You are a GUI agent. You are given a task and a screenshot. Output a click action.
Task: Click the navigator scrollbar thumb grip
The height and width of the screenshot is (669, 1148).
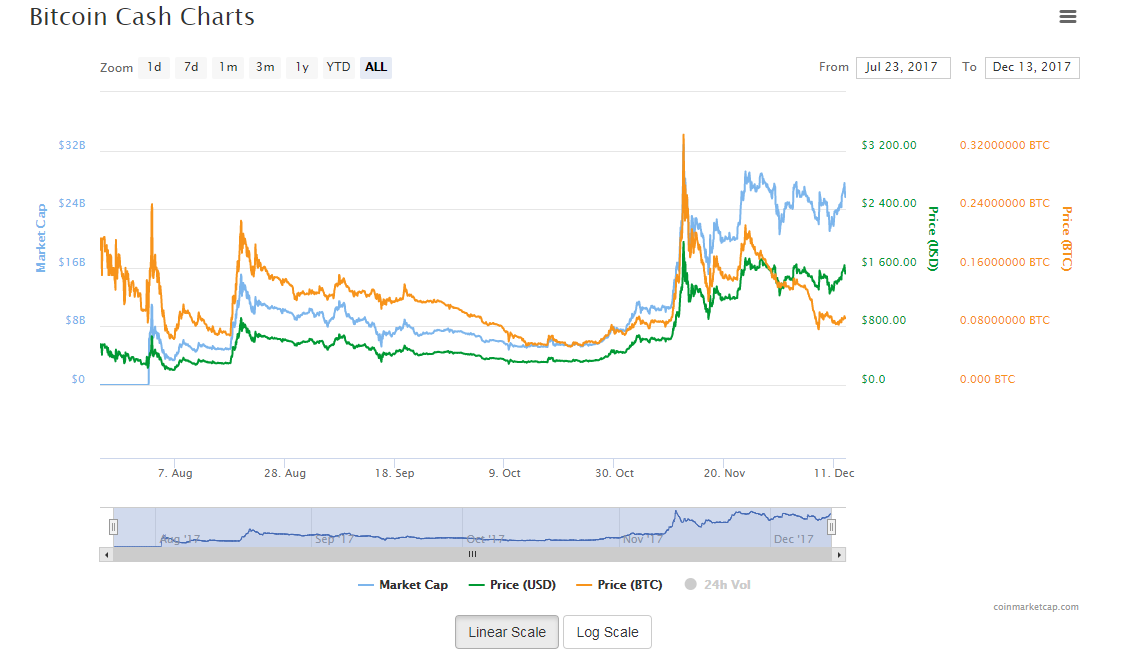point(472,555)
